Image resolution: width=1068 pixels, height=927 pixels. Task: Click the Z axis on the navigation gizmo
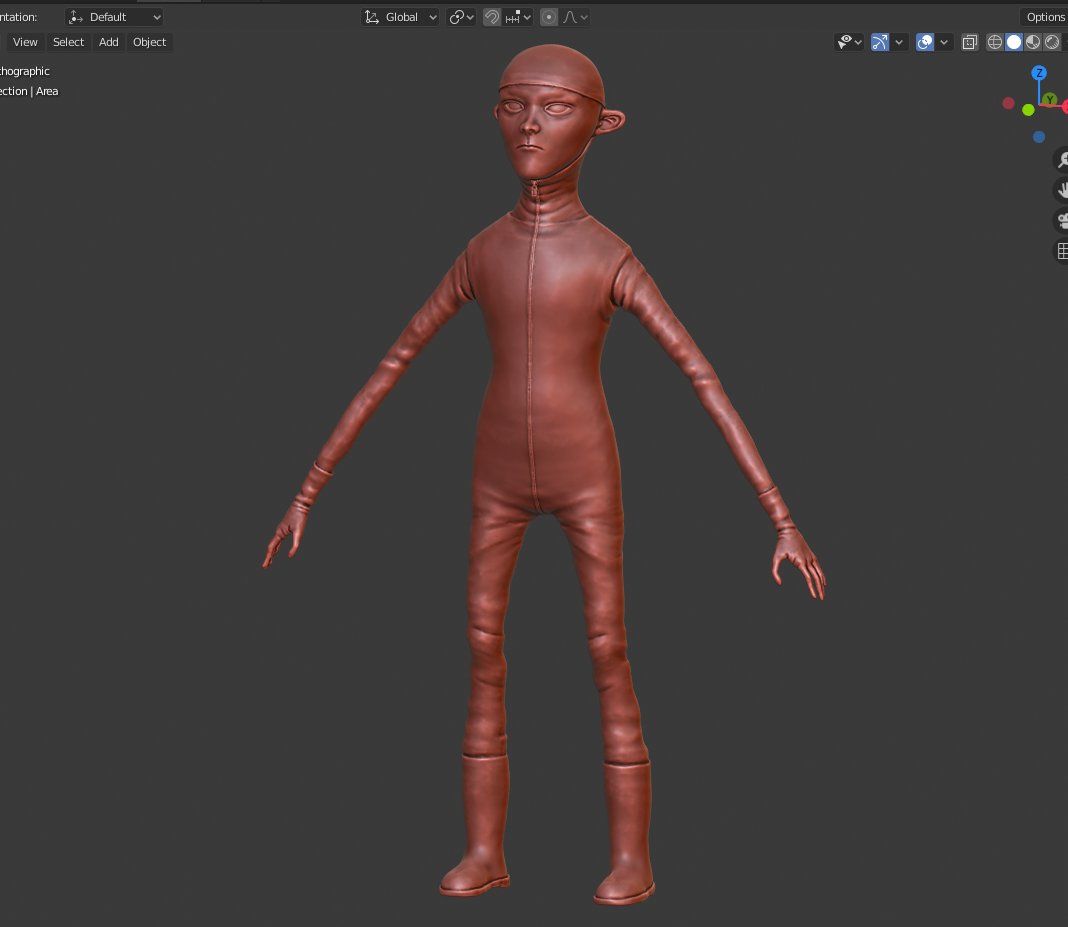[x=1039, y=73]
